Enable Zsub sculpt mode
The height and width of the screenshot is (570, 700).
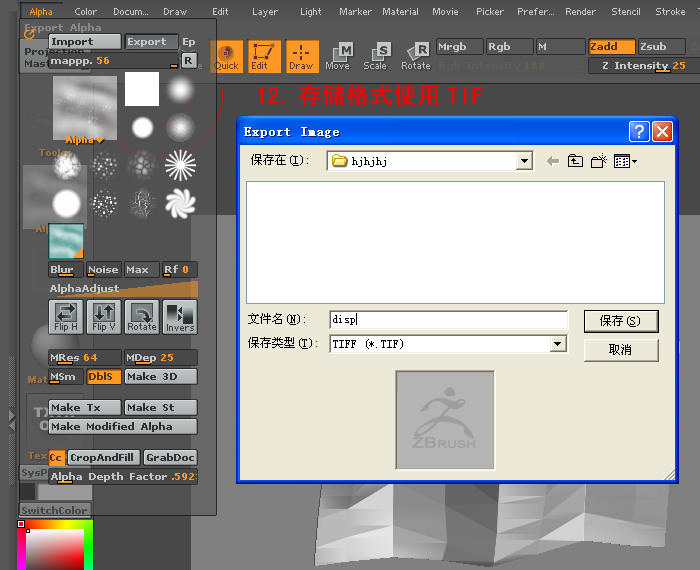tap(661, 46)
